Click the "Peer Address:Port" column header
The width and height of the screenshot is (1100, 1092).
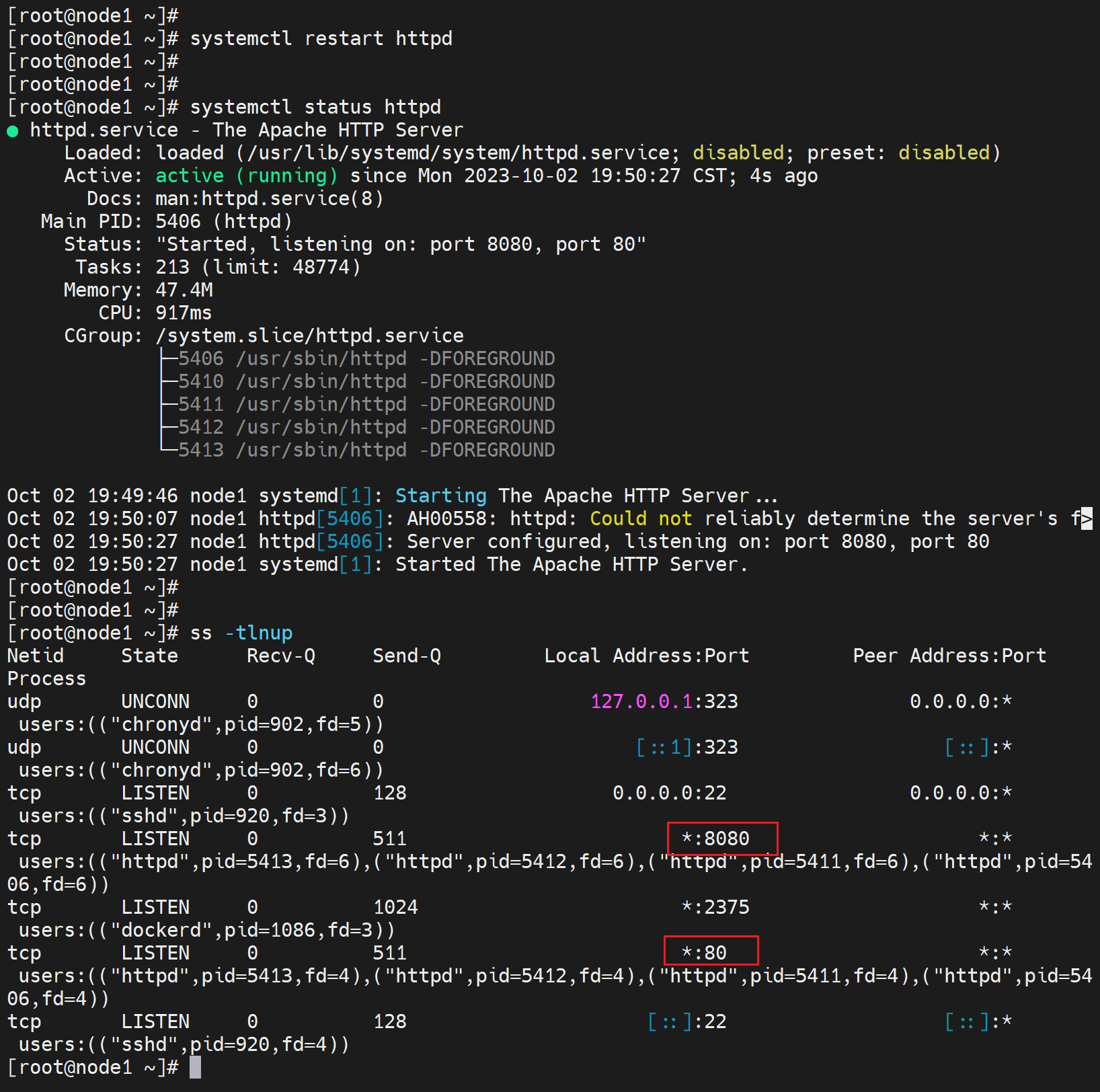pos(949,656)
